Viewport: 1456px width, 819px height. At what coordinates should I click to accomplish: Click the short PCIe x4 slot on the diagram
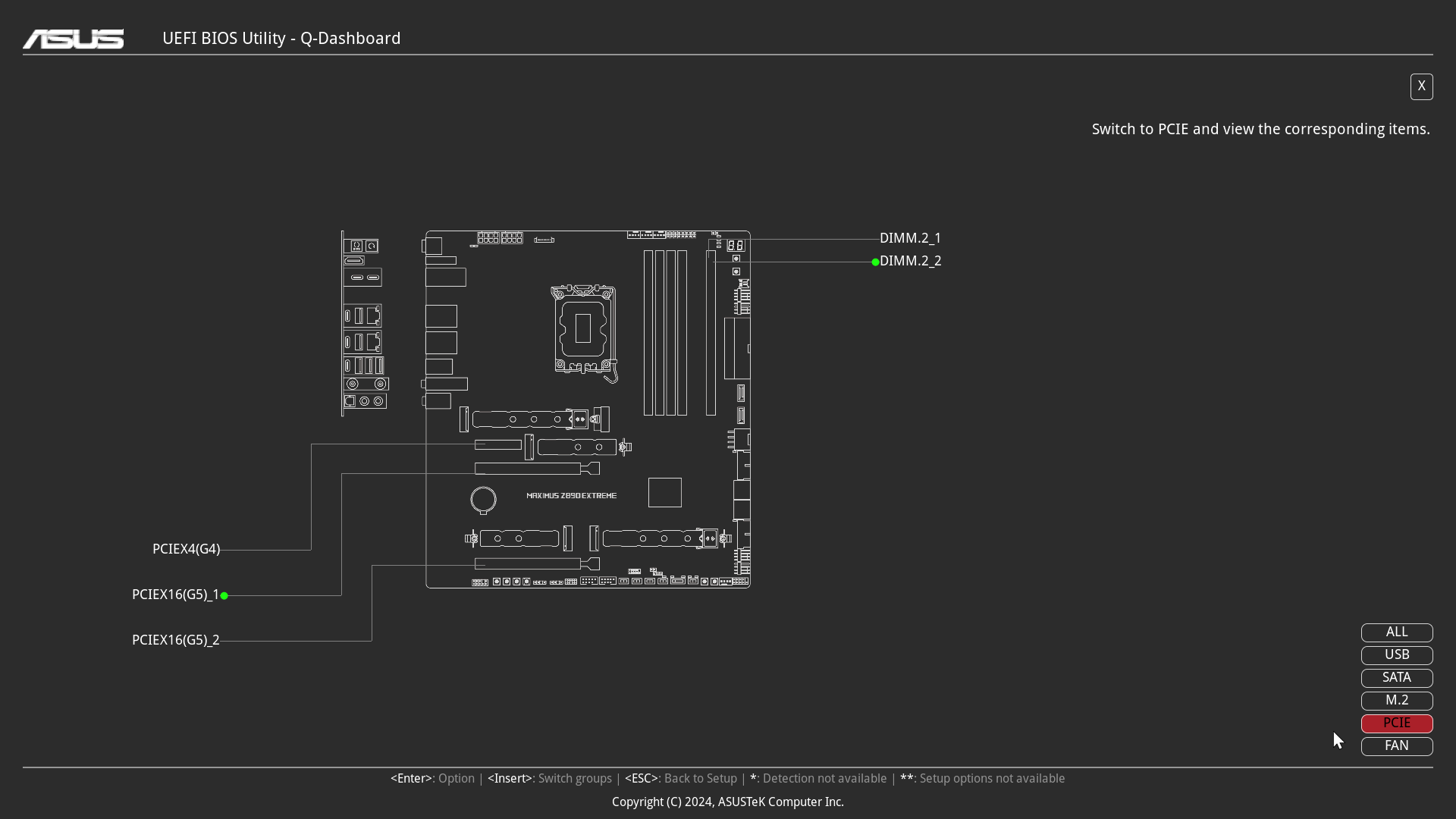point(498,444)
